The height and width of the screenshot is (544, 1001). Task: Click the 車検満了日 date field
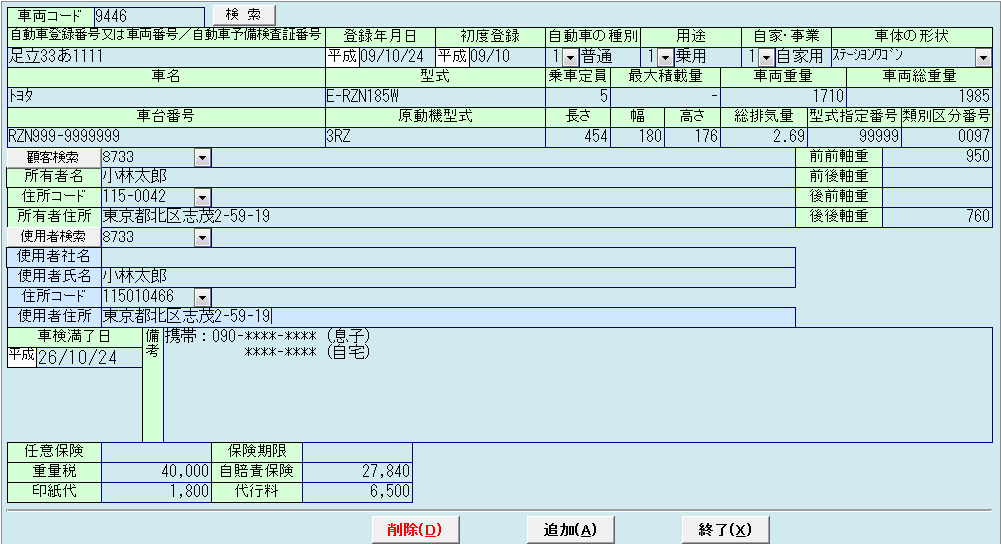[x=88, y=357]
